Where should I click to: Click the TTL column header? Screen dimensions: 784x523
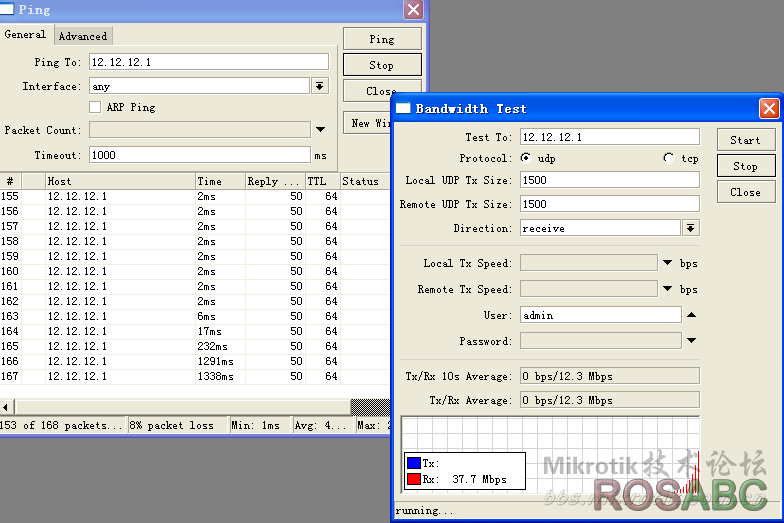click(322, 181)
